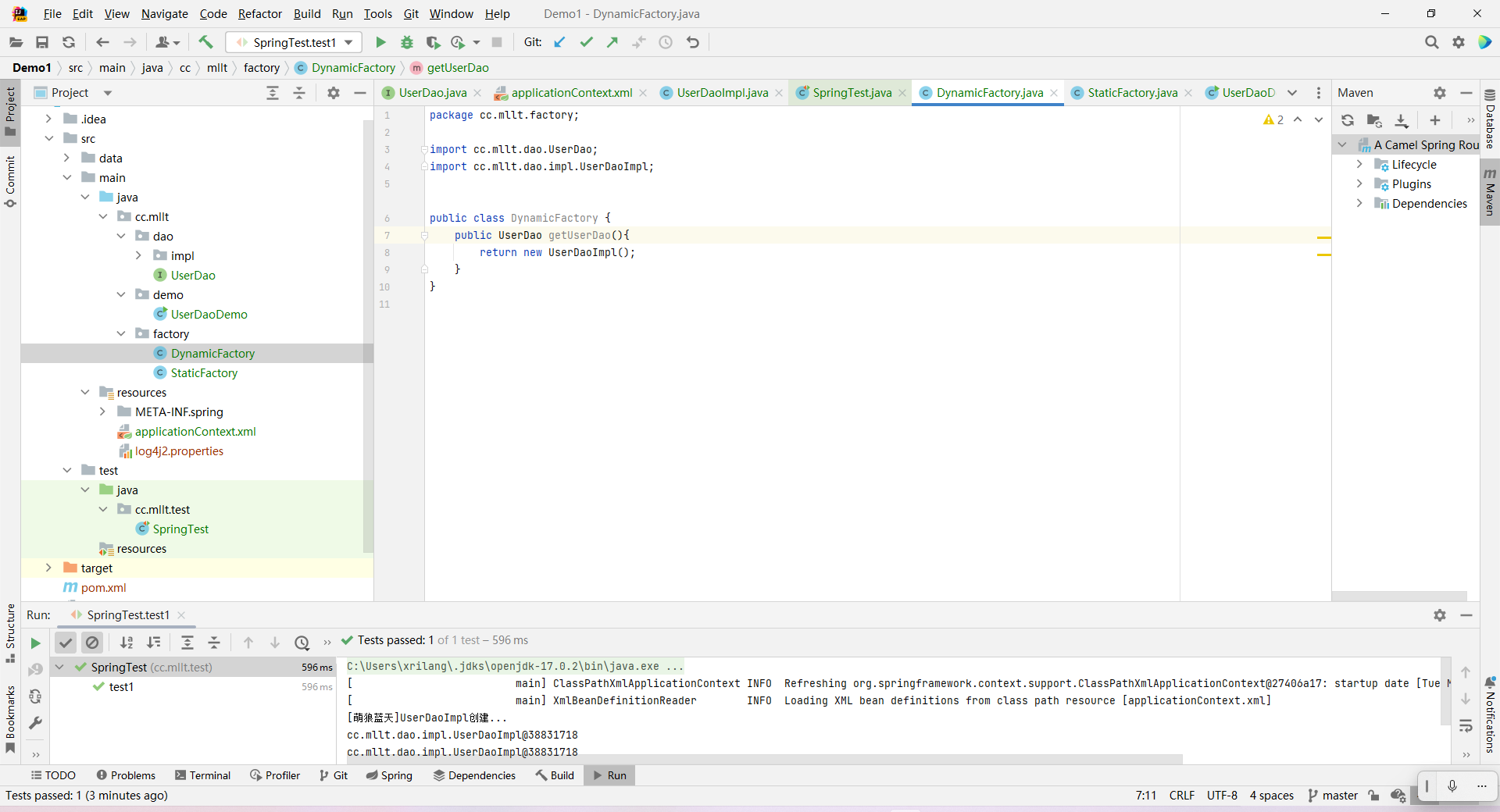Expand the impl package

pyautogui.click(x=138, y=255)
